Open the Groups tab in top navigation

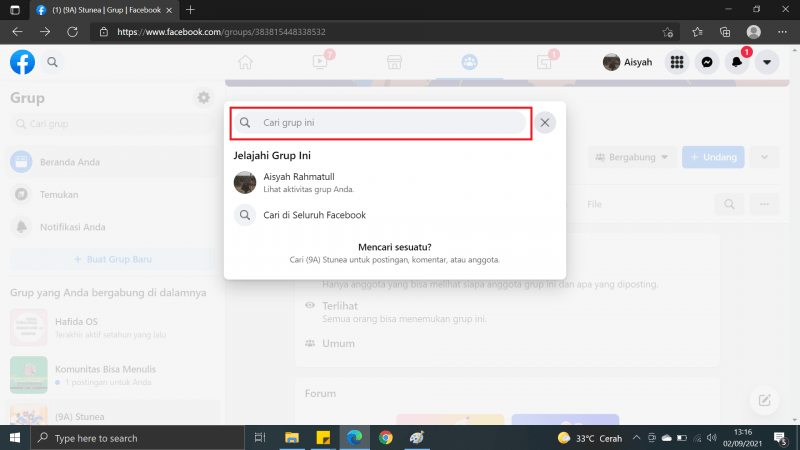coord(469,62)
